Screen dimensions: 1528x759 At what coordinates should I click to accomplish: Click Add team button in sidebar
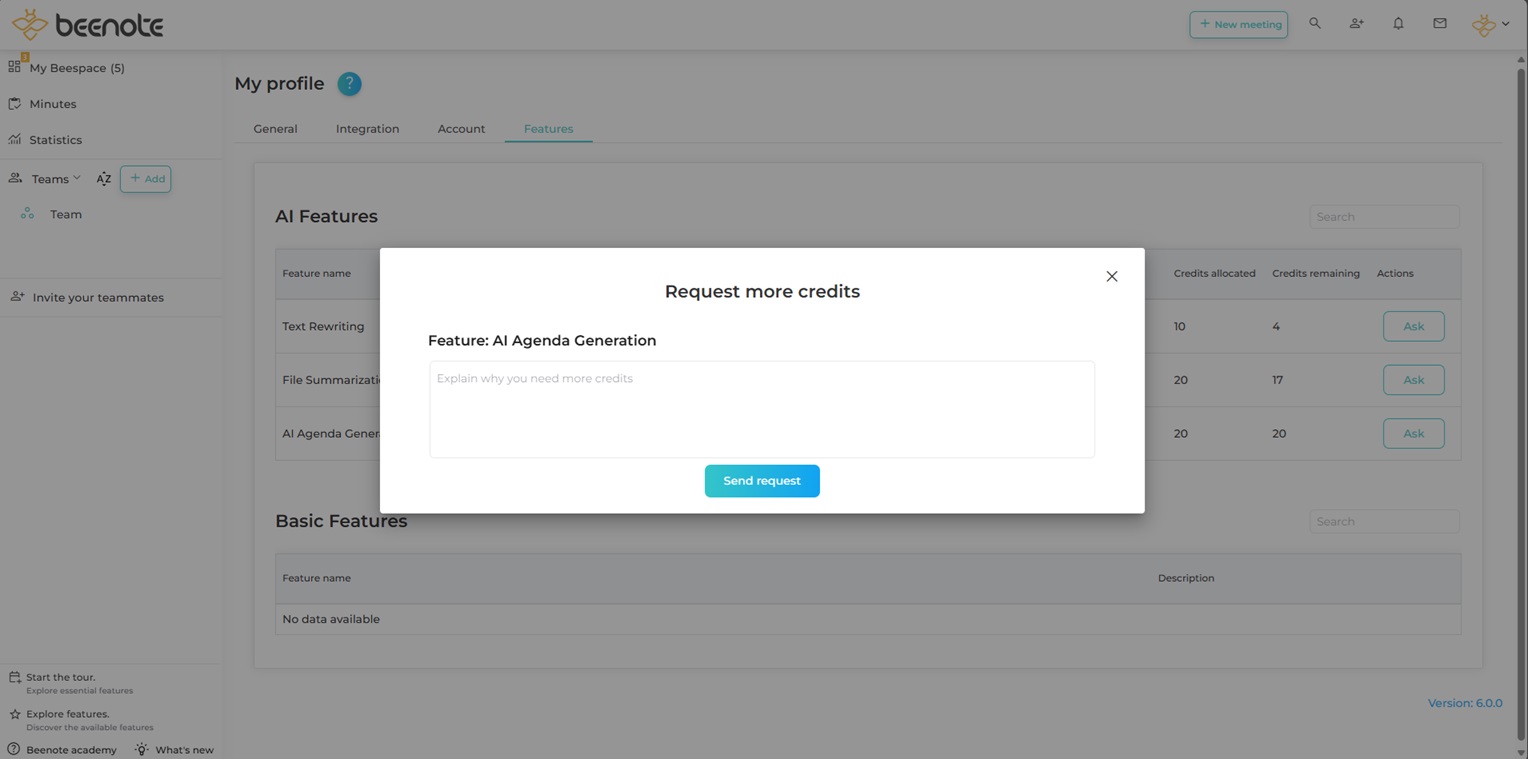146,179
